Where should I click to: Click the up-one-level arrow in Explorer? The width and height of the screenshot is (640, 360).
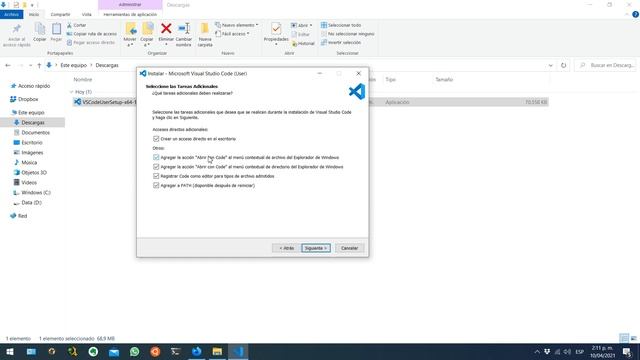(x=39, y=65)
